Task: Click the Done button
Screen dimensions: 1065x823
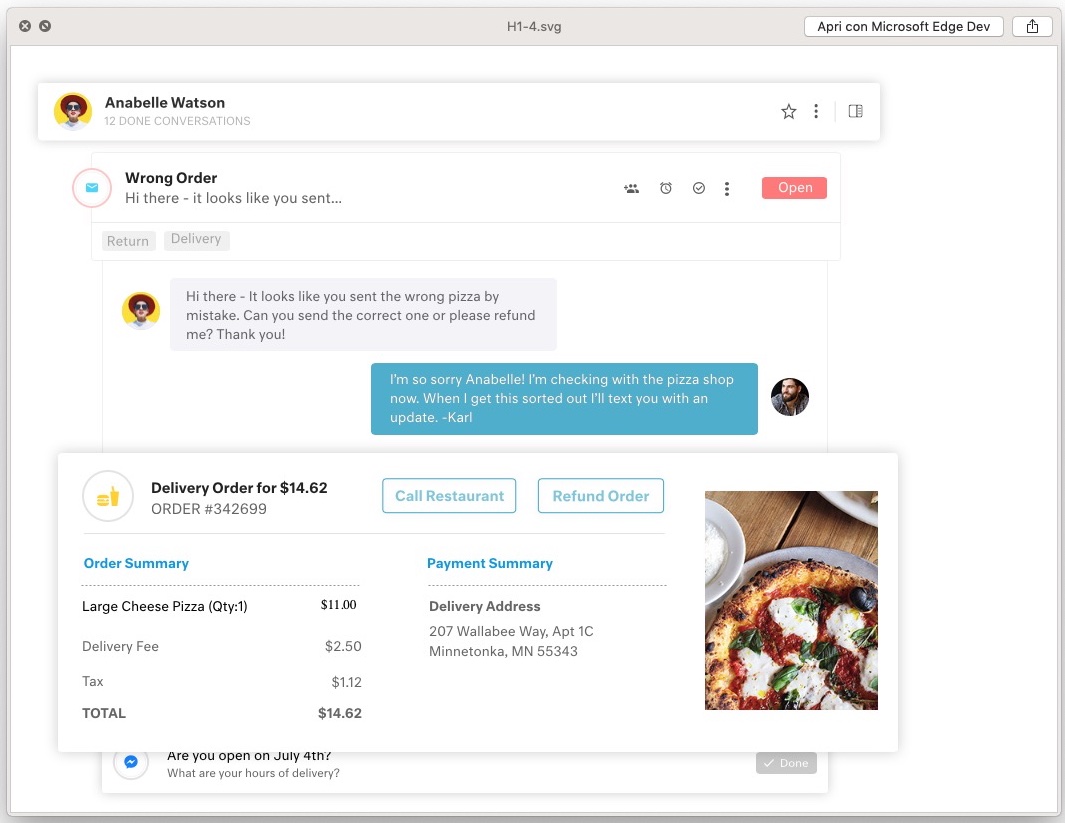Action: [x=786, y=763]
